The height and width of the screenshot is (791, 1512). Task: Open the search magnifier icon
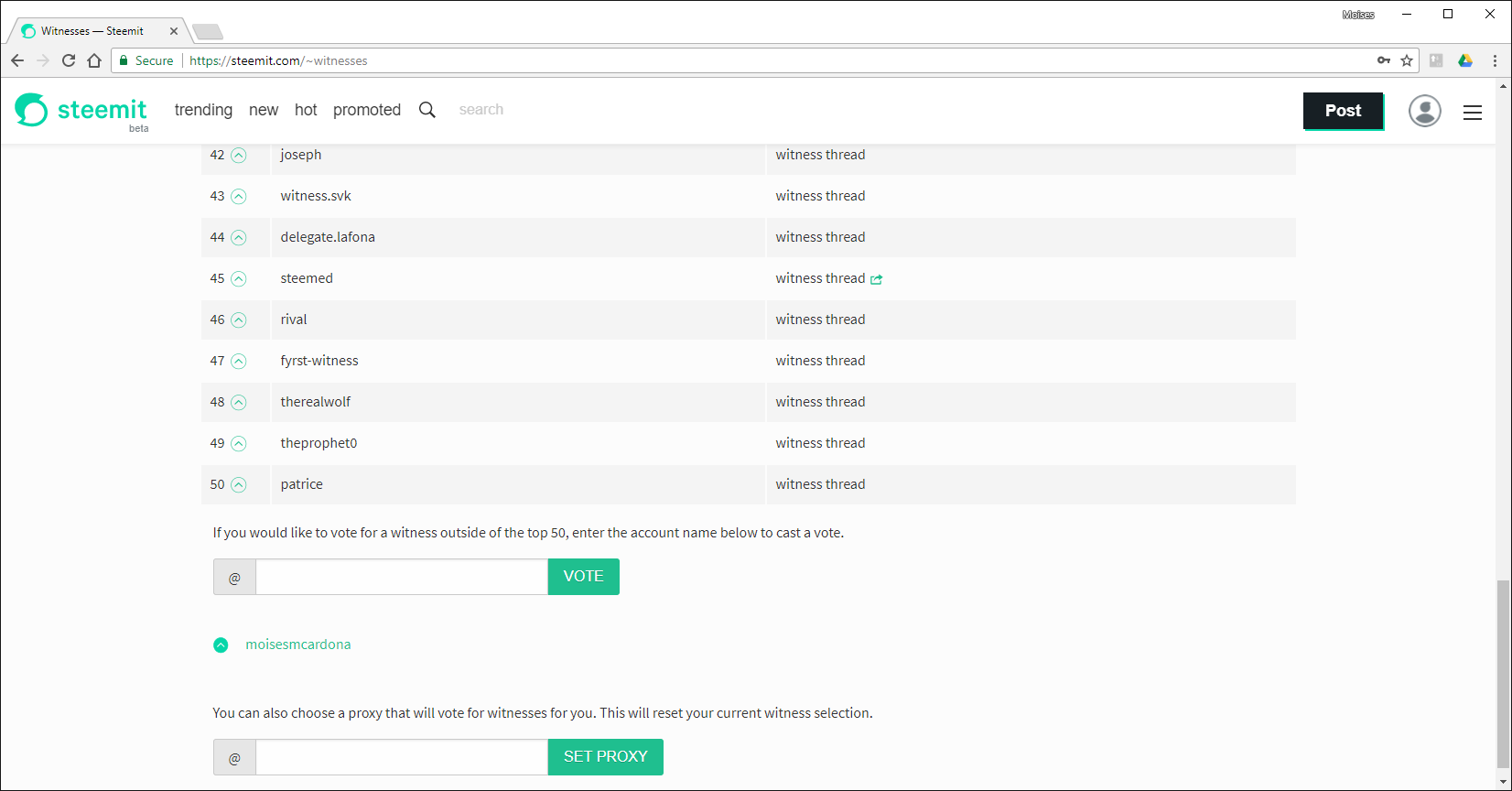pyautogui.click(x=427, y=110)
